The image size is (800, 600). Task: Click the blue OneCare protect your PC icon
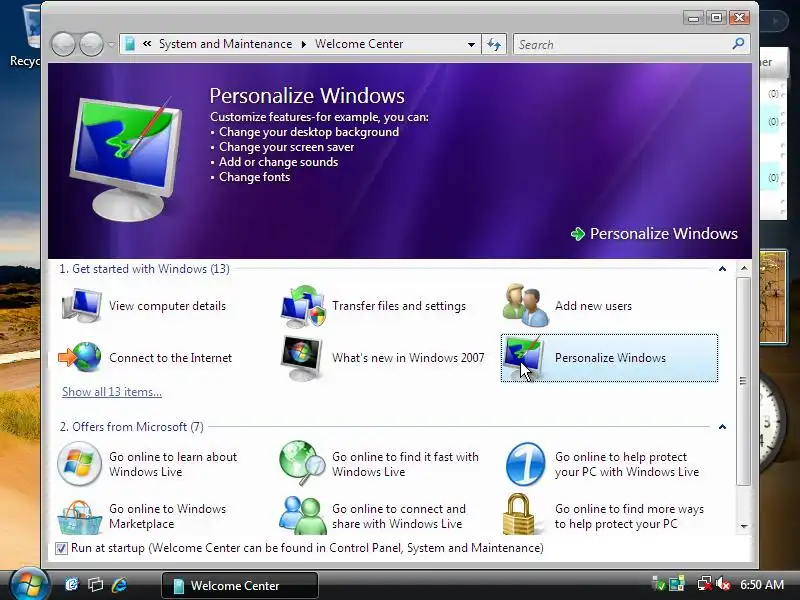click(x=525, y=464)
